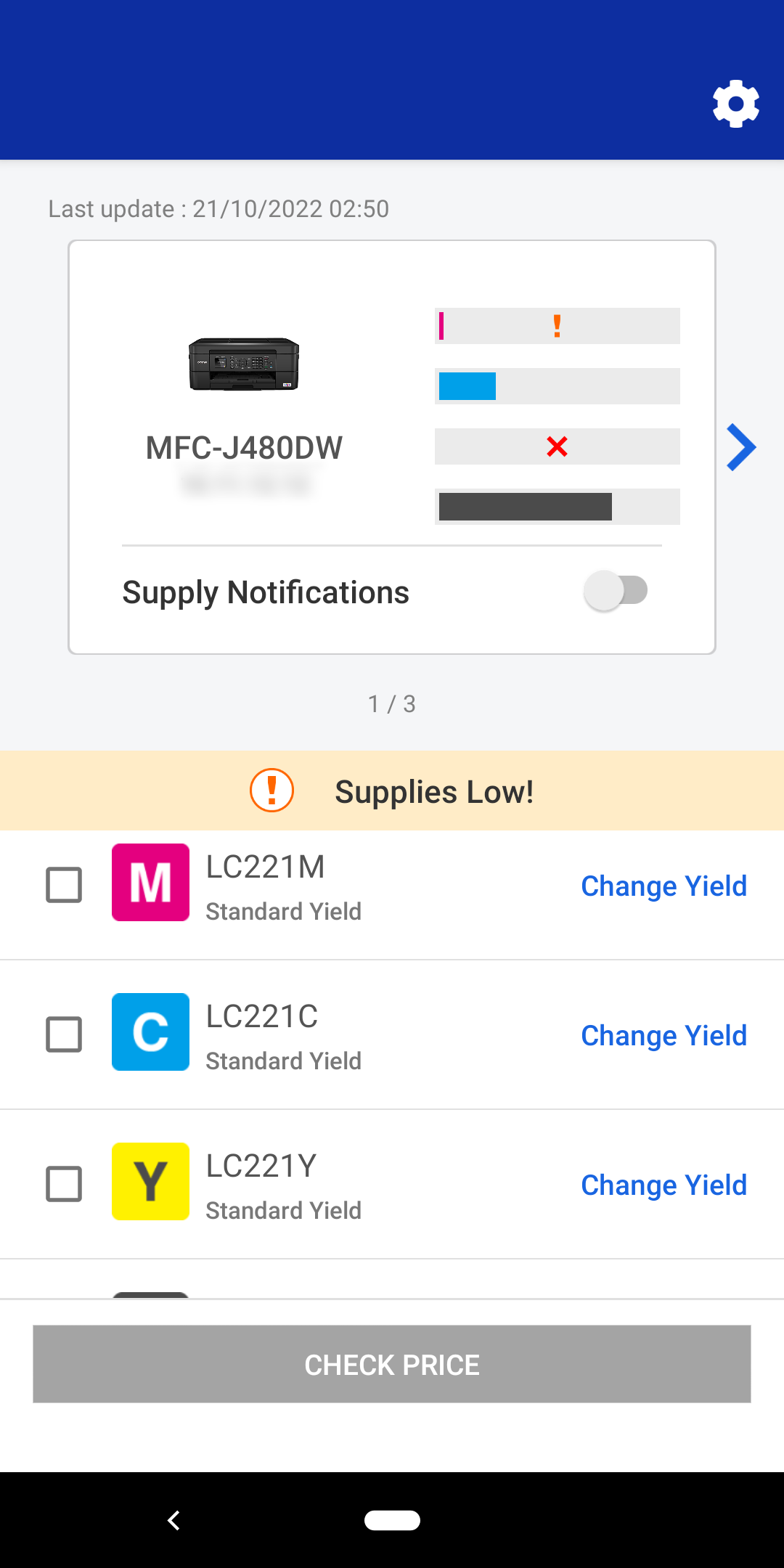Select the LC221C cyan cartridge checkbox
The image size is (784, 1568).
pyautogui.click(x=64, y=1034)
